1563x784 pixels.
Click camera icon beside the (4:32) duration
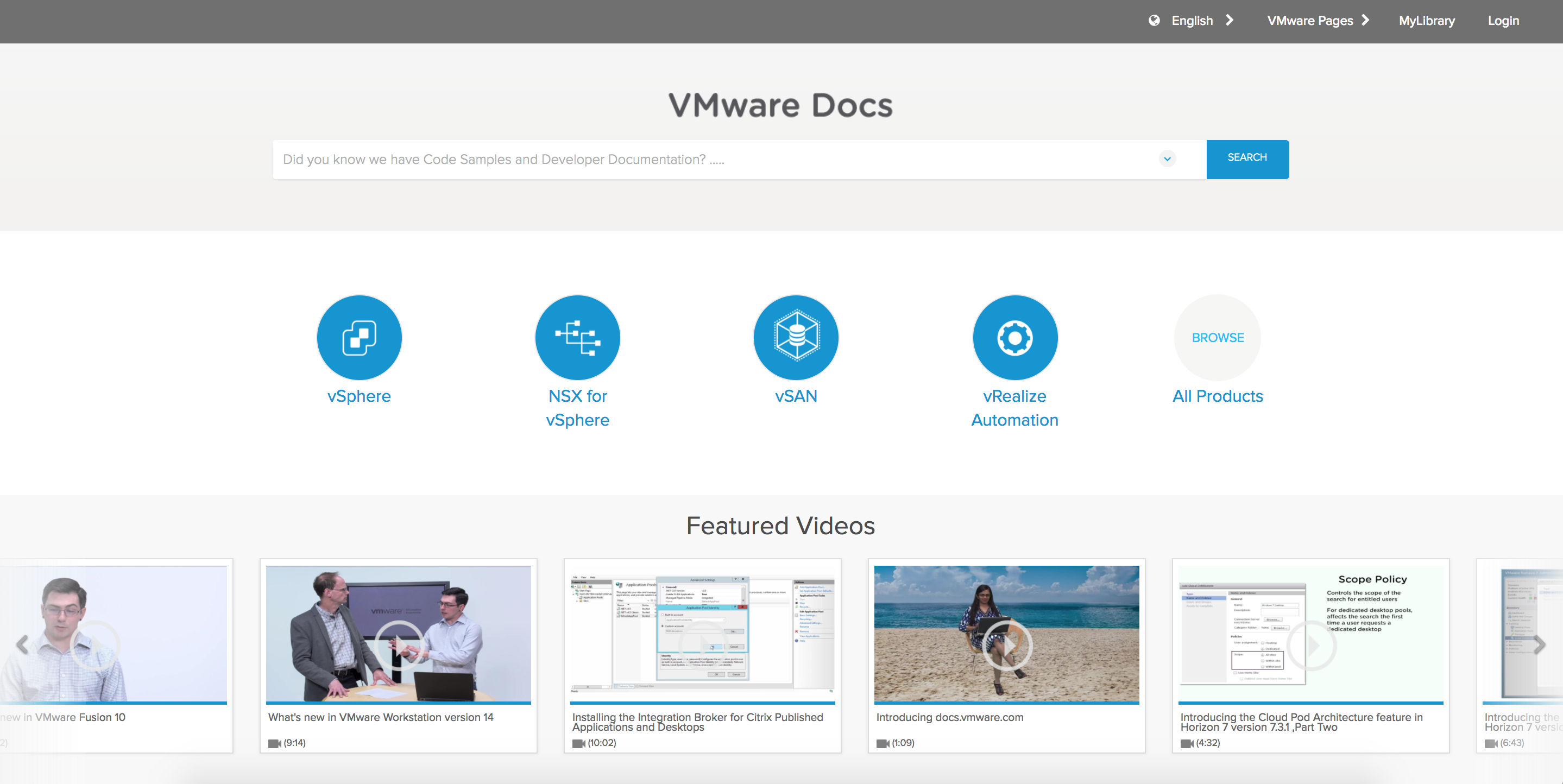tap(1186, 743)
